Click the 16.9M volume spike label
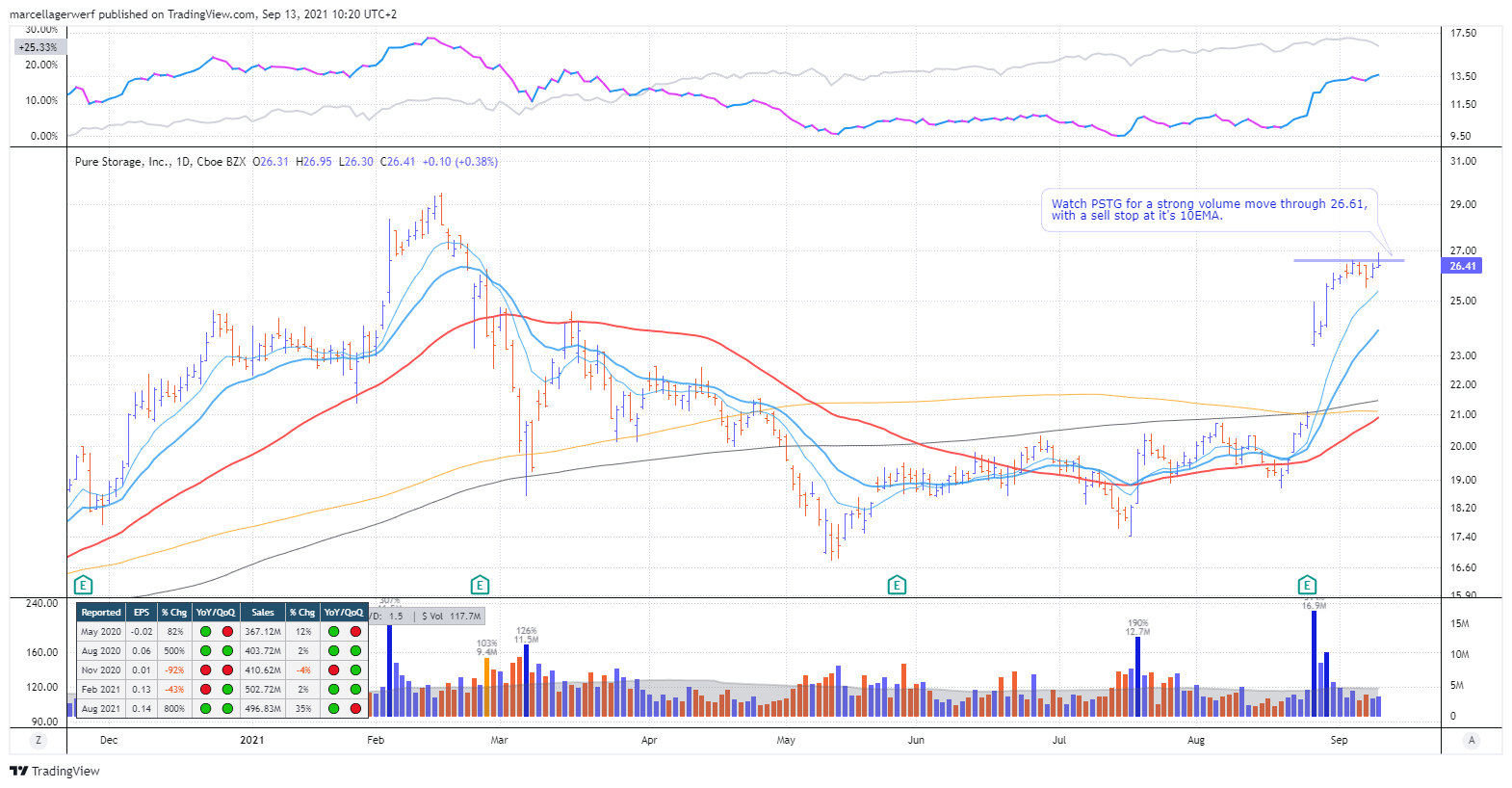The image size is (1512, 788). (1314, 606)
